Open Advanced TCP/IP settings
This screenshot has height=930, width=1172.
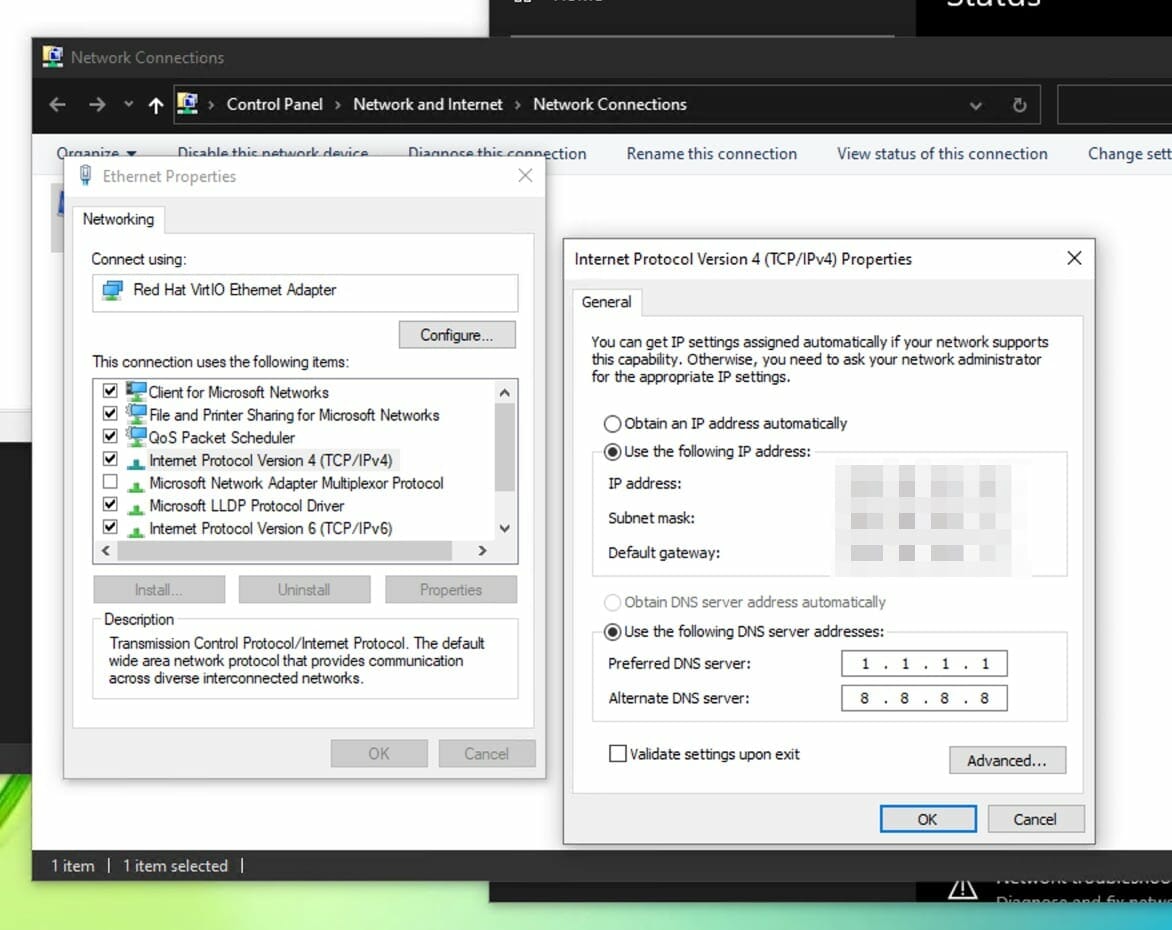1007,760
